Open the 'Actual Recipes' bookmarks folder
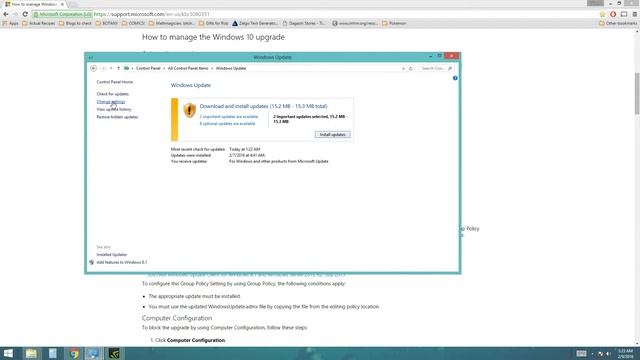This screenshot has width=640, height=360. point(39,23)
